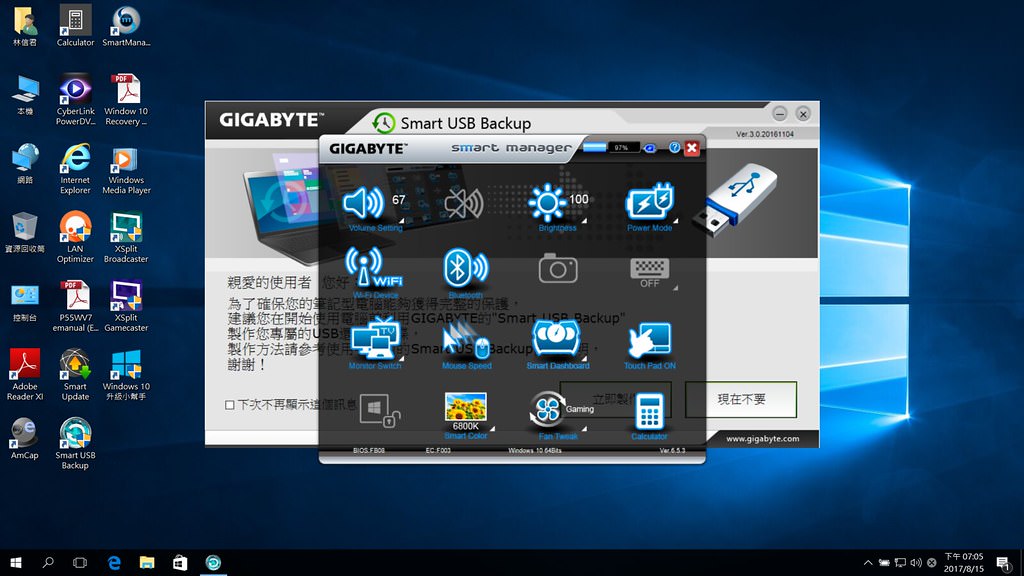
Task: Open the Windows Start button
Action: (x=16, y=562)
